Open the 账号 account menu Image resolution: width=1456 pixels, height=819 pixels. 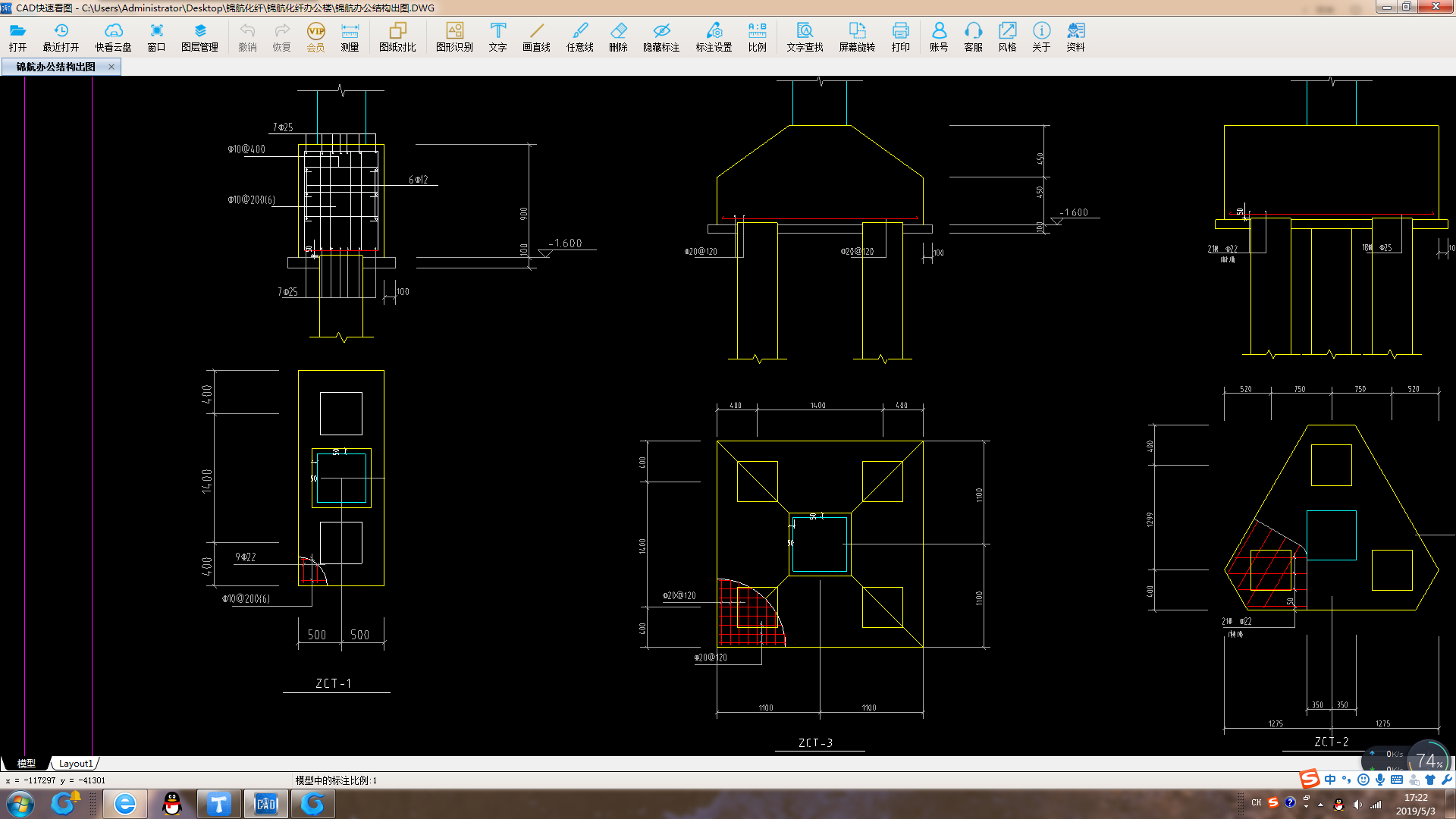coord(939,36)
